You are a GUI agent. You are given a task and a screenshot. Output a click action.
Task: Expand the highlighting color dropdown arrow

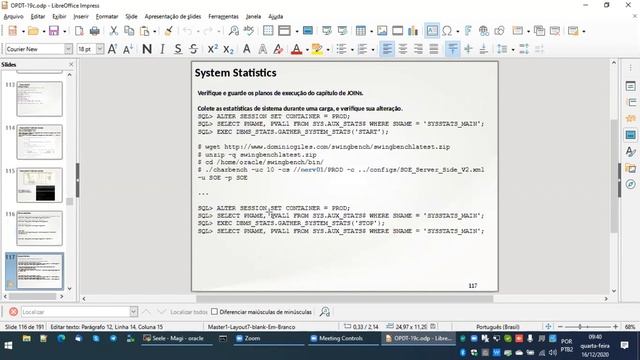tap(328, 50)
